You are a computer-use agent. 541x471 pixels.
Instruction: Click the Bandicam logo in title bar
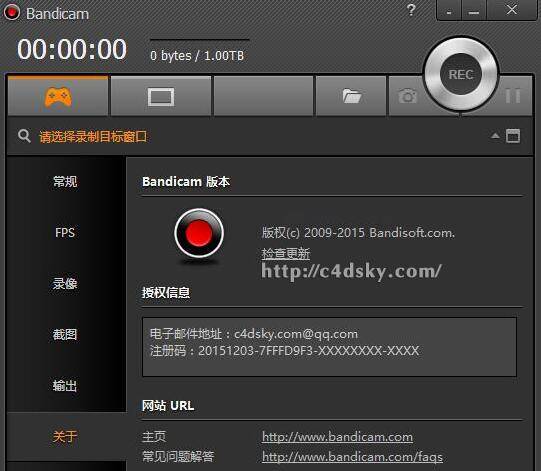(x=12, y=13)
